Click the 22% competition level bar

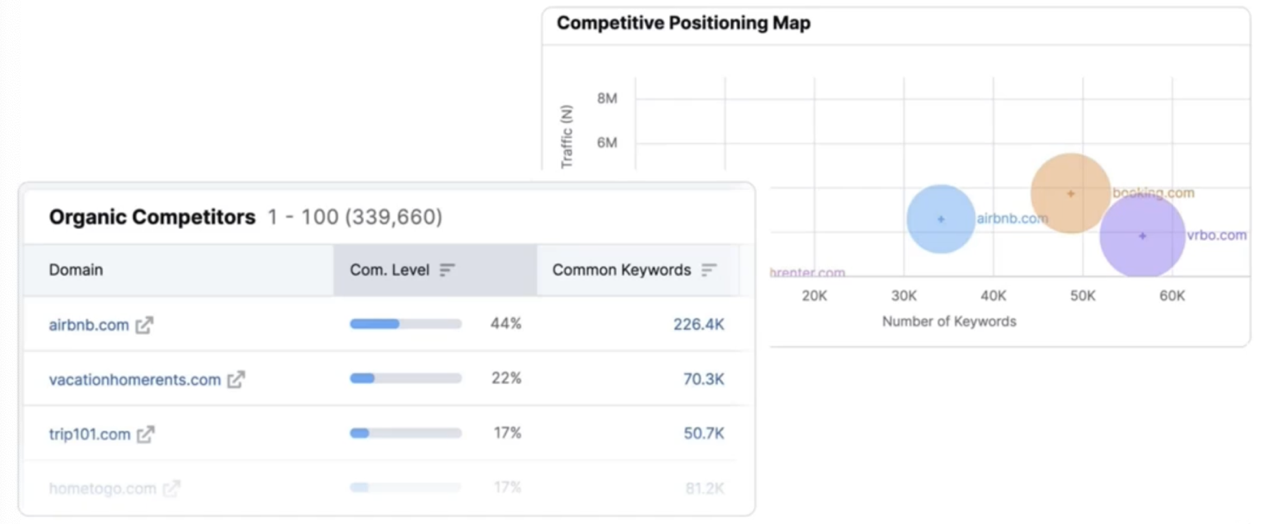point(405,379)
